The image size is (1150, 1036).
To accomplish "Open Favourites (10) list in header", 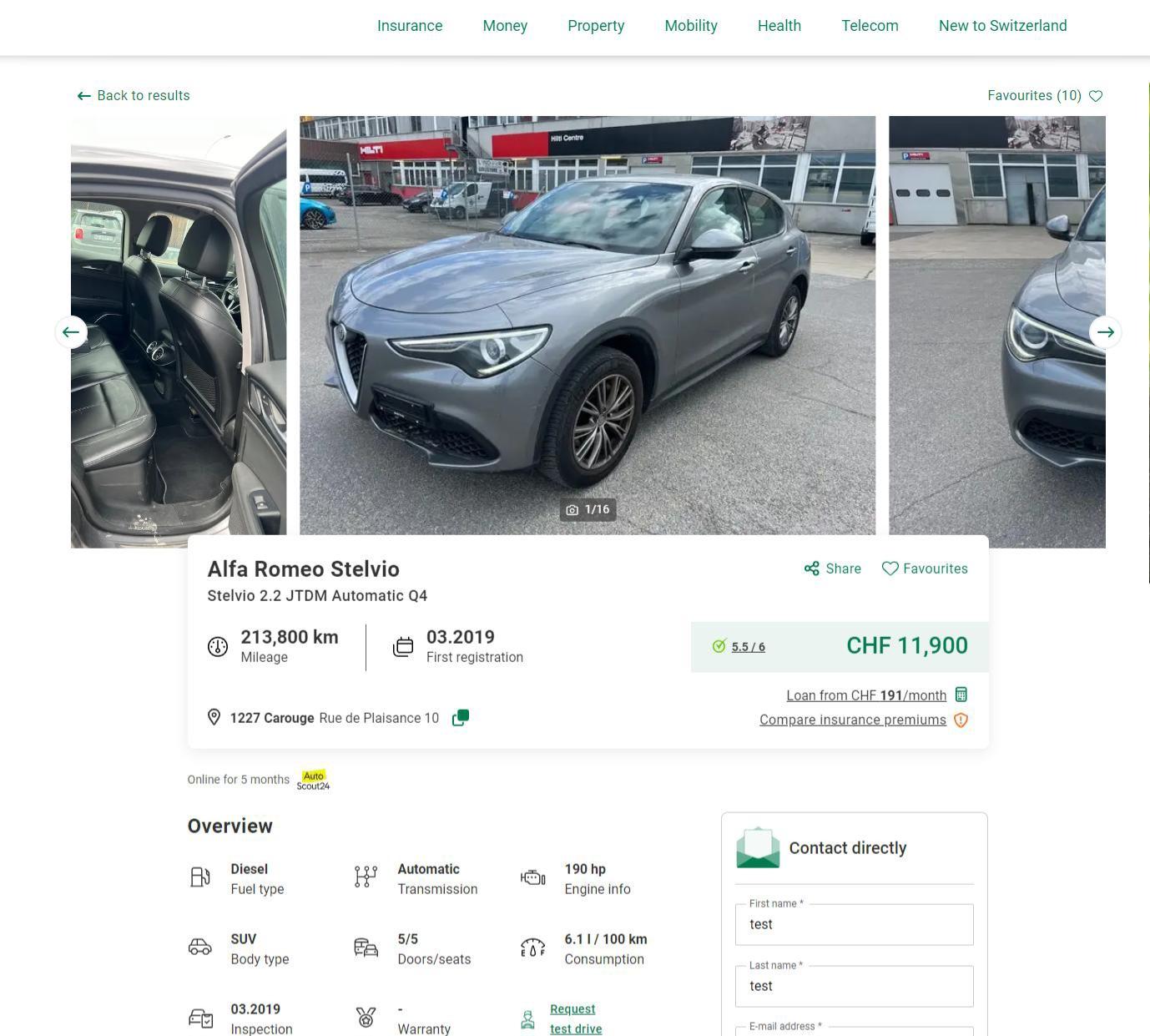I will 1045,96.
